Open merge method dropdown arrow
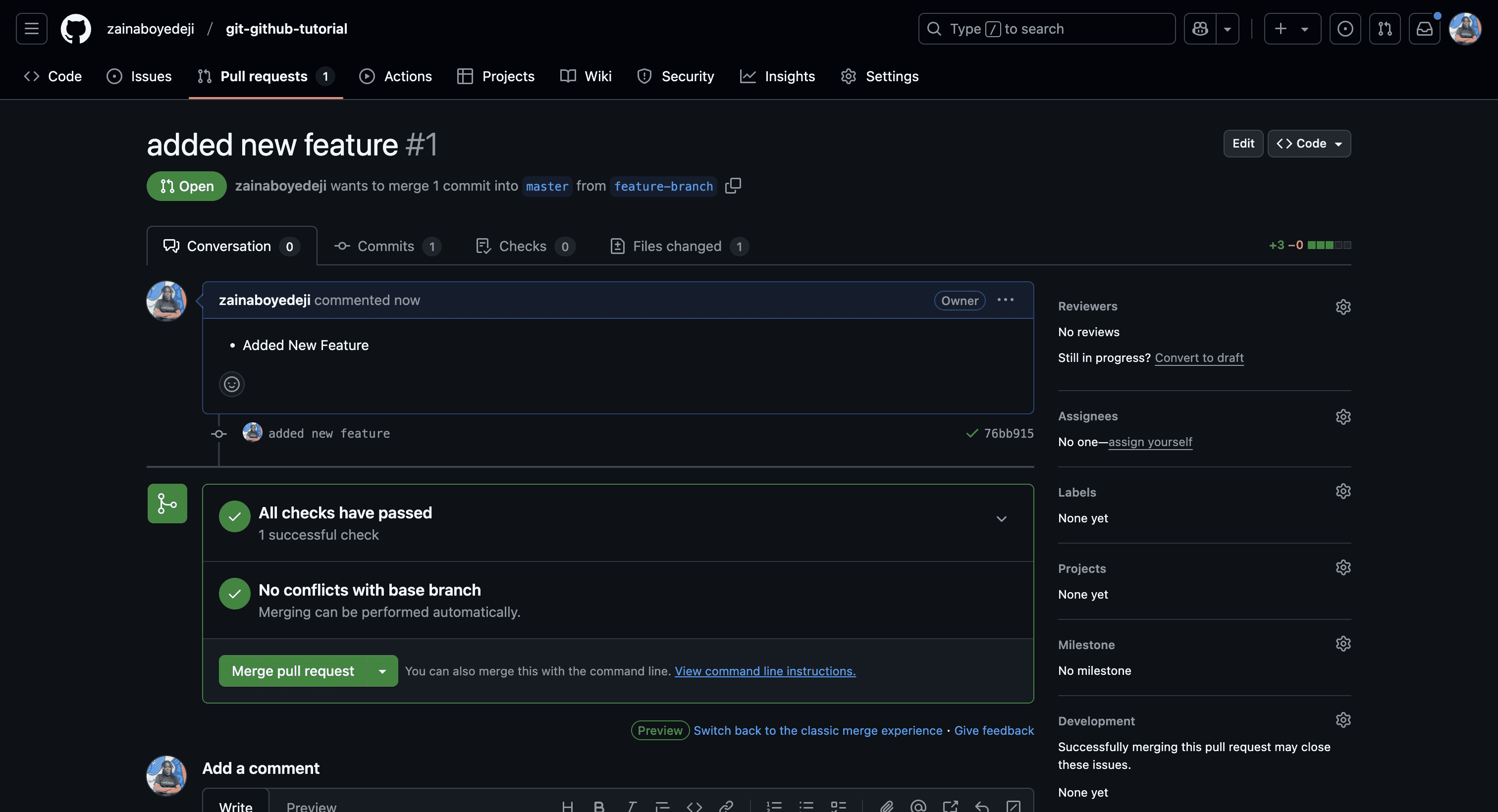 (382, 671)
